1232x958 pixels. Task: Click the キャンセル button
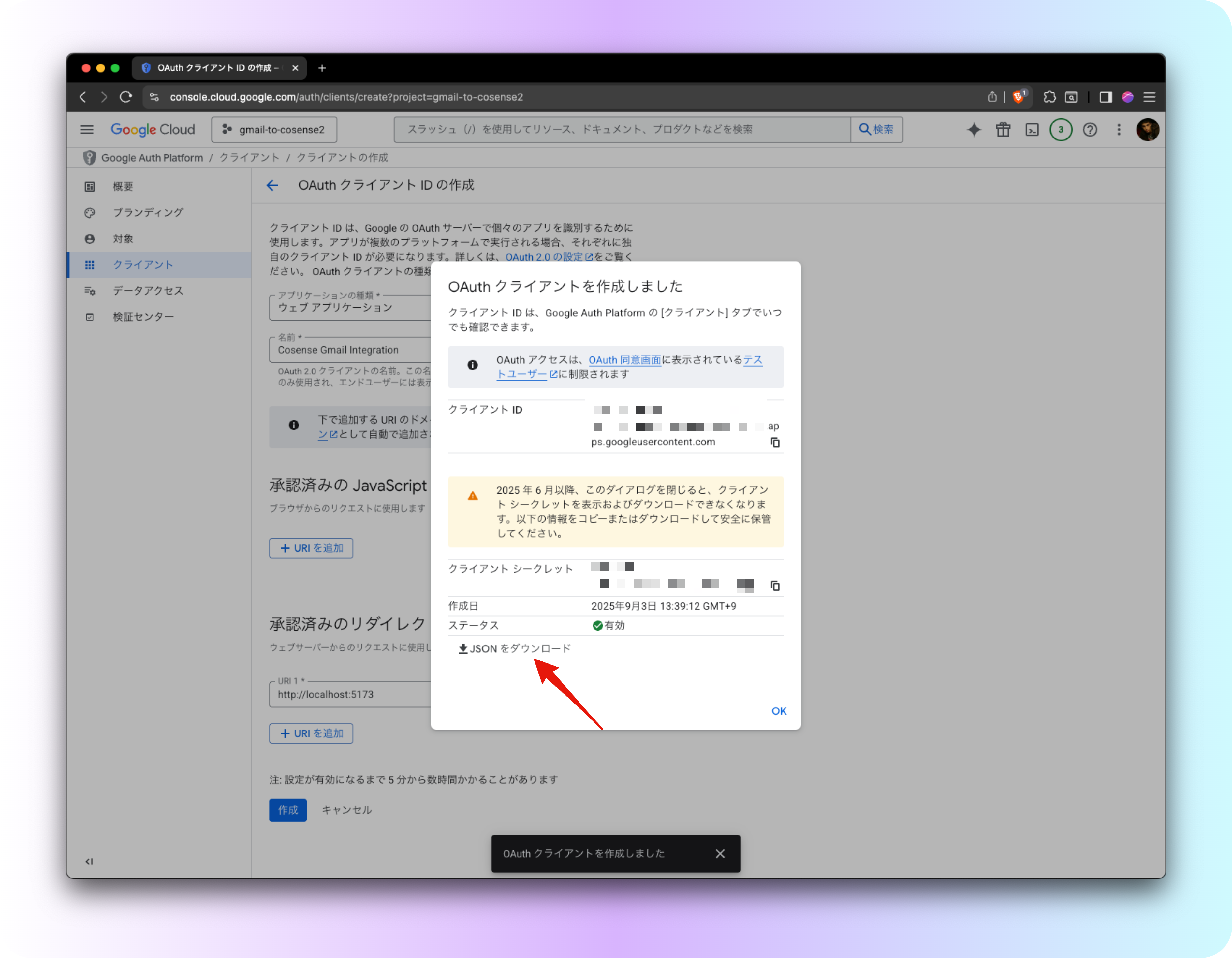pos(346,810)
